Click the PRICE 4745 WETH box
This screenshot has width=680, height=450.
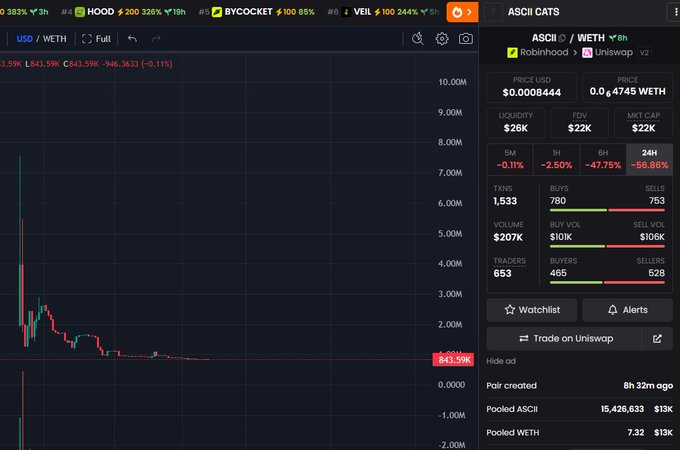pos(627,87)
